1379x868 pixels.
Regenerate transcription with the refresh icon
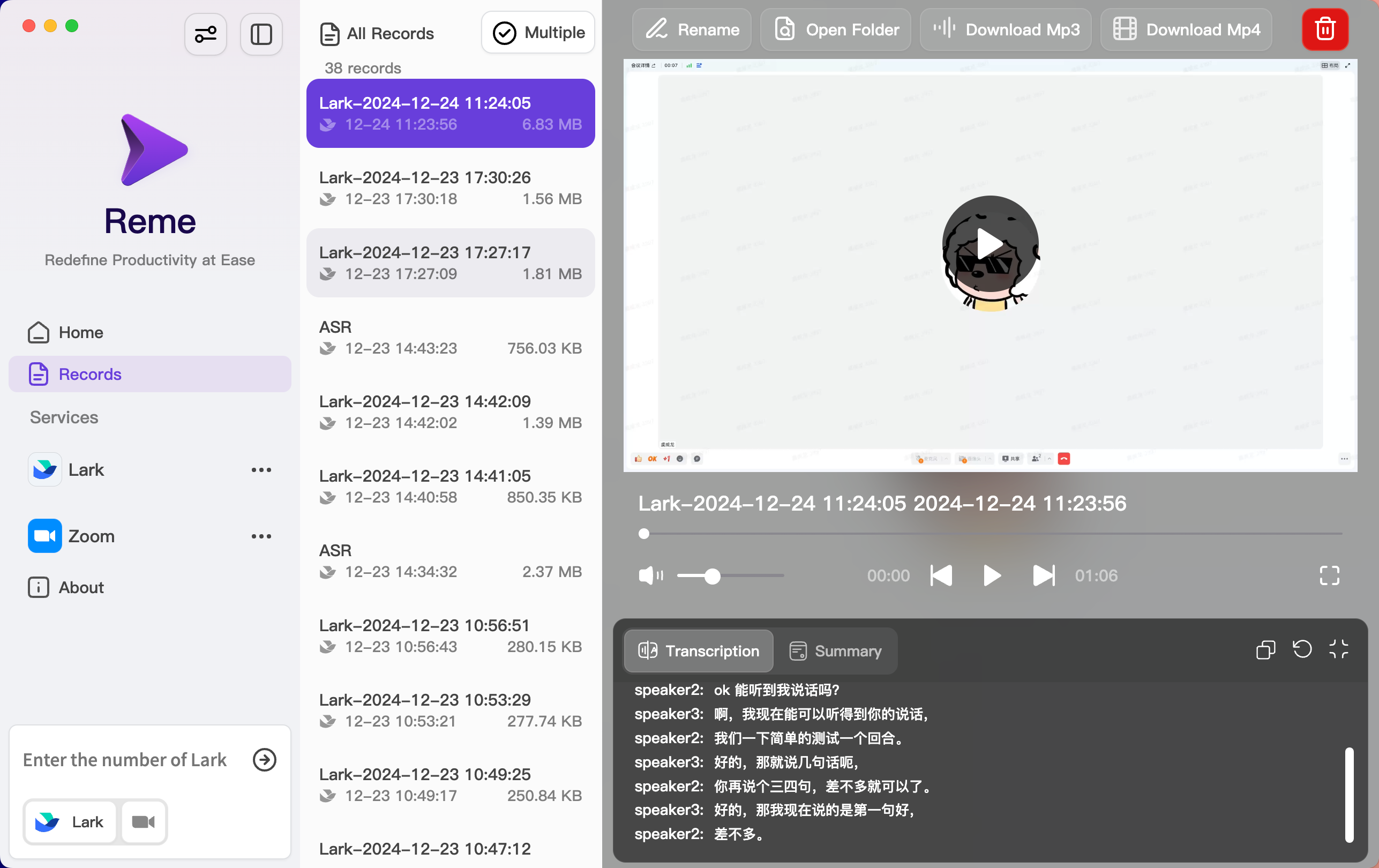click(1302, 649)
